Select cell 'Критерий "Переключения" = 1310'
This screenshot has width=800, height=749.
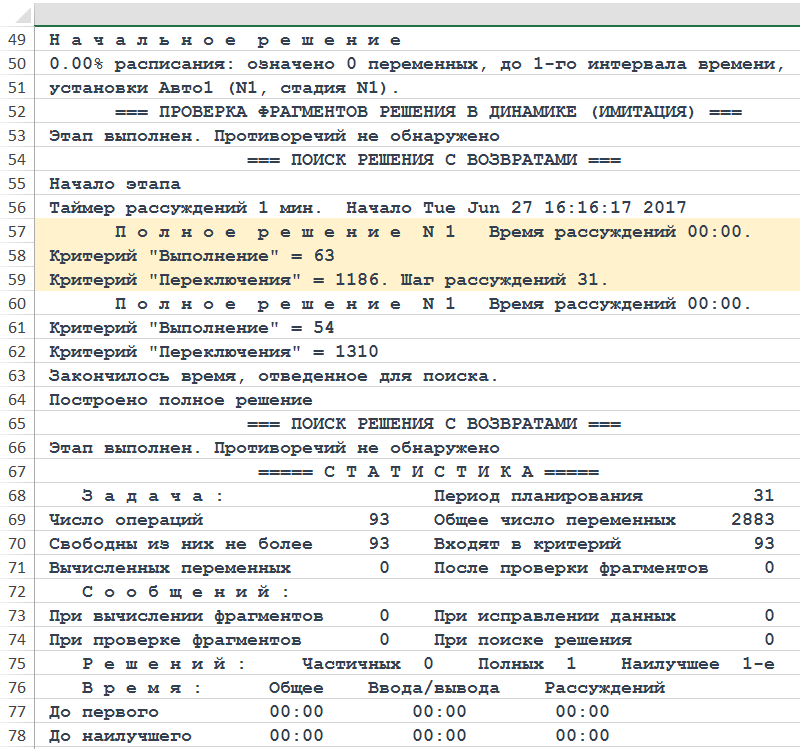213,352
